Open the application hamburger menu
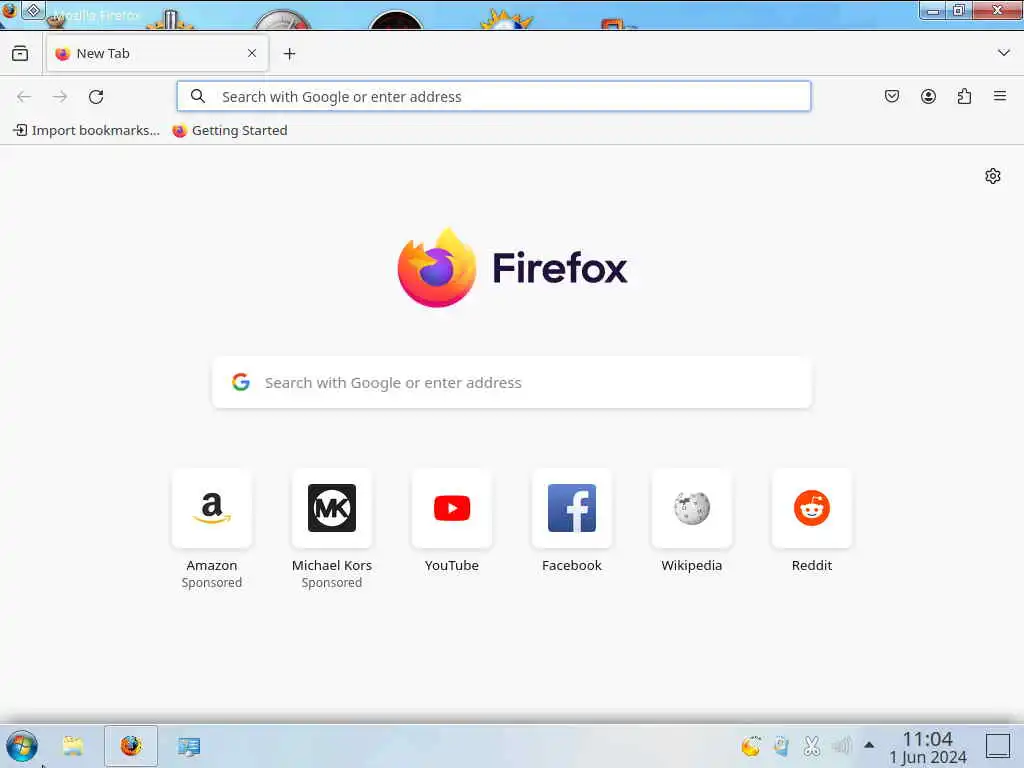Screen dimensions: 1024x768 click(1000, 97)
